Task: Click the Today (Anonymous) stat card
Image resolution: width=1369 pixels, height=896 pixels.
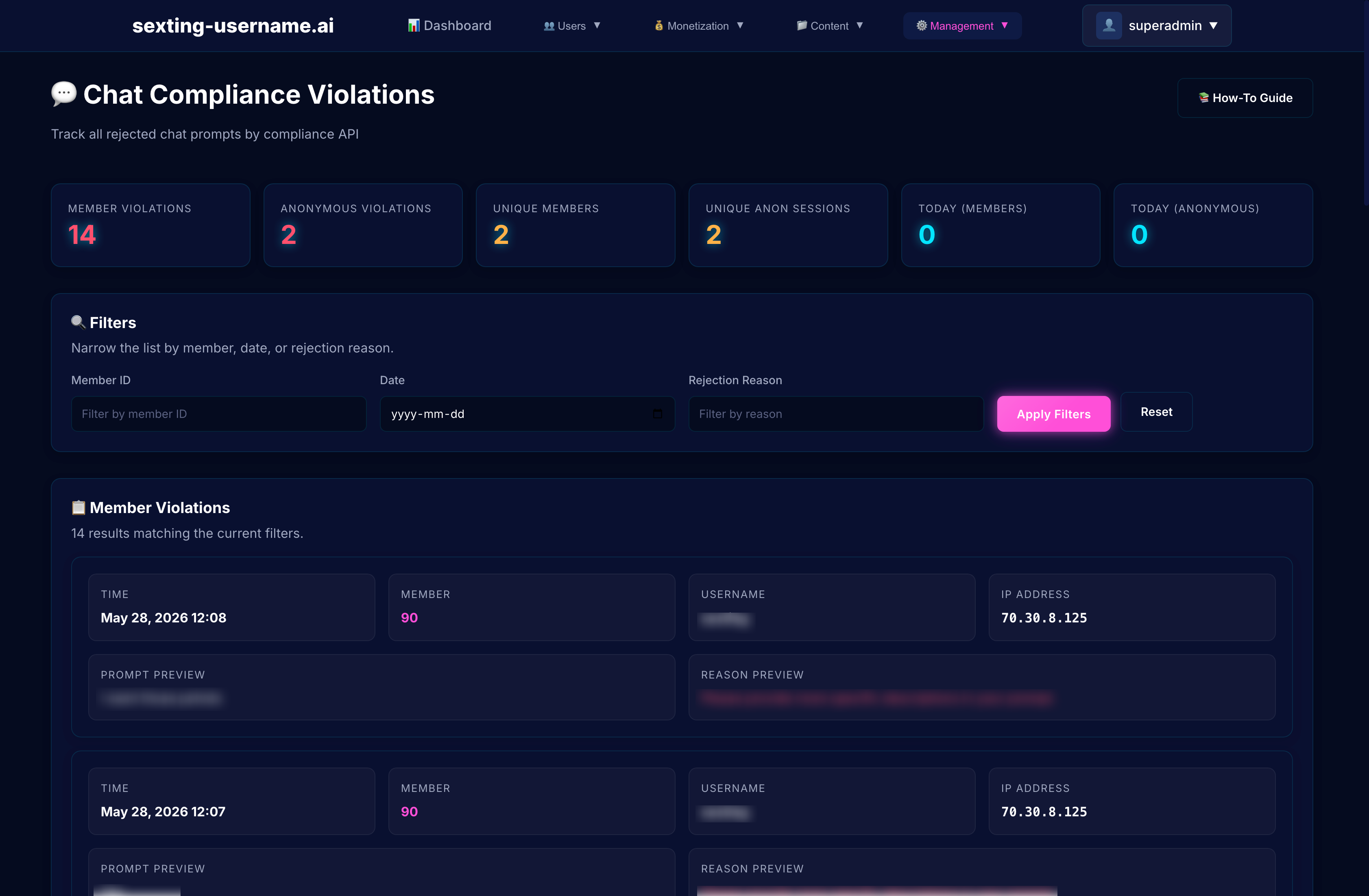Action: coord(1213,225)
